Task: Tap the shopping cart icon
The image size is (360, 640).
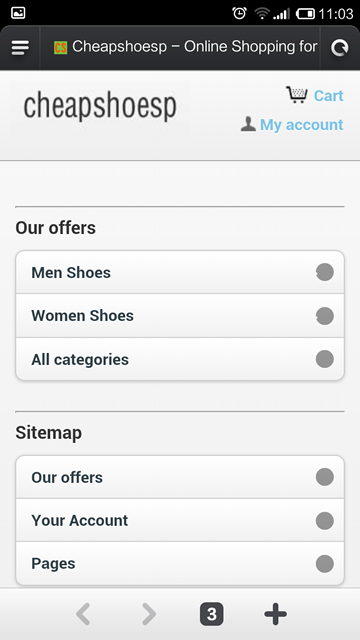Action: coord(297,95)
